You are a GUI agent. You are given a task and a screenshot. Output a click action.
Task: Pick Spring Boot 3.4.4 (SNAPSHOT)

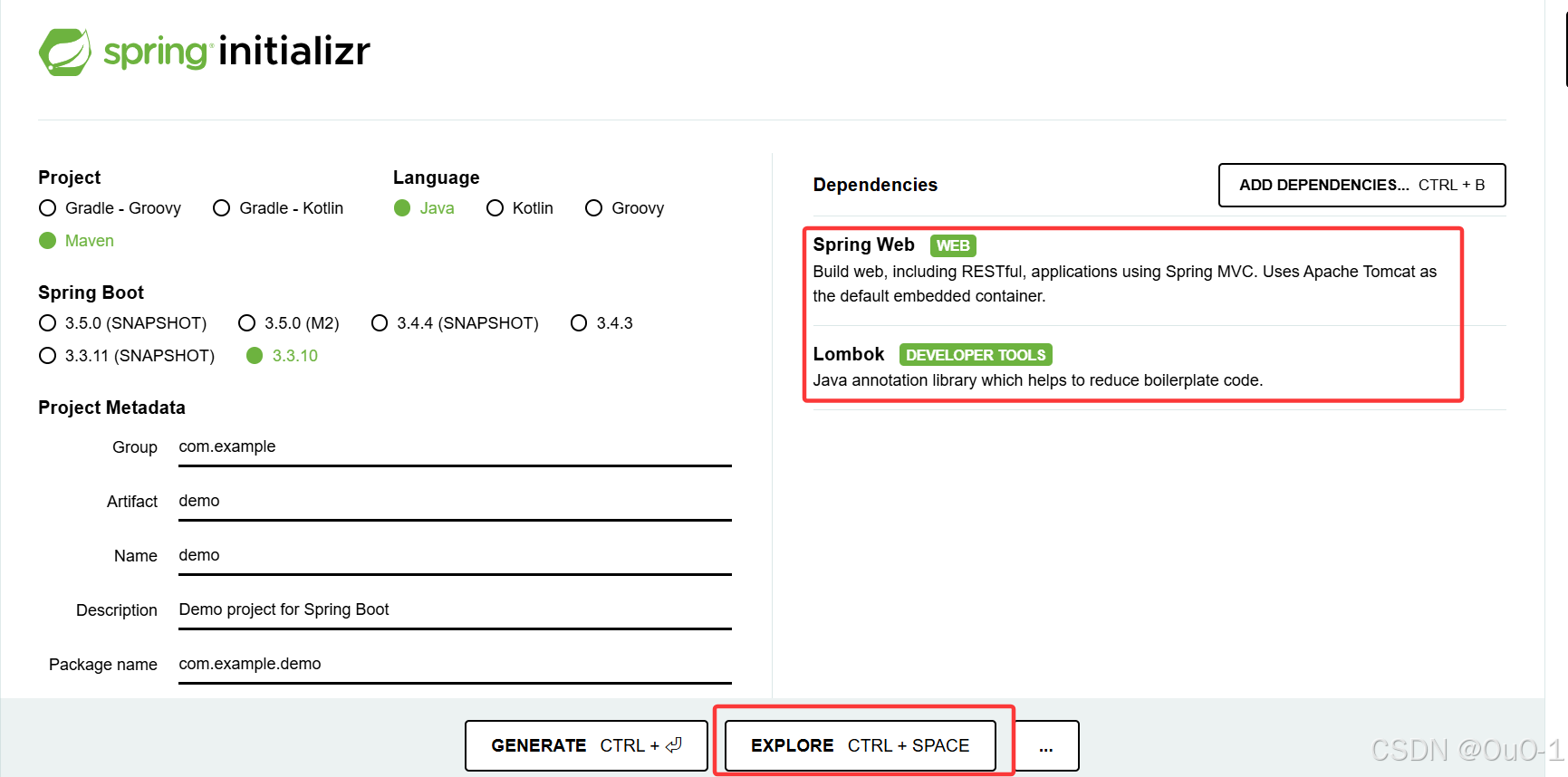coord(455,323)
